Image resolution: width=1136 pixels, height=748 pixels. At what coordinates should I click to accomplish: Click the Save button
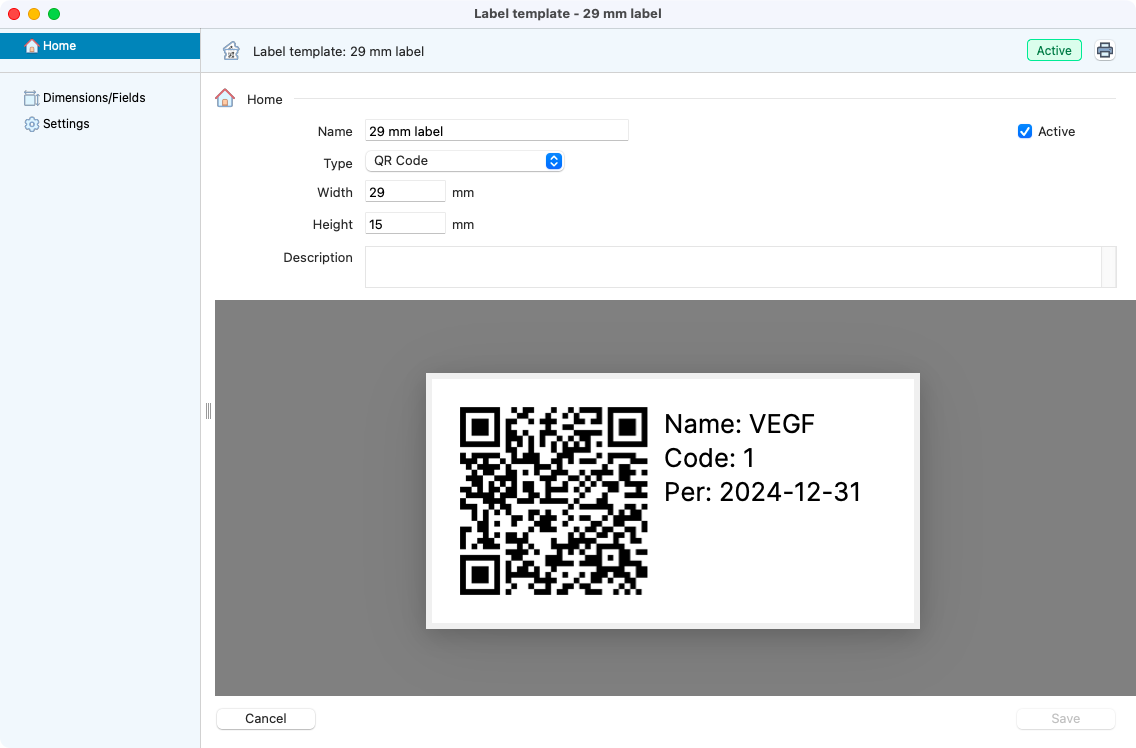(1066, 718)
